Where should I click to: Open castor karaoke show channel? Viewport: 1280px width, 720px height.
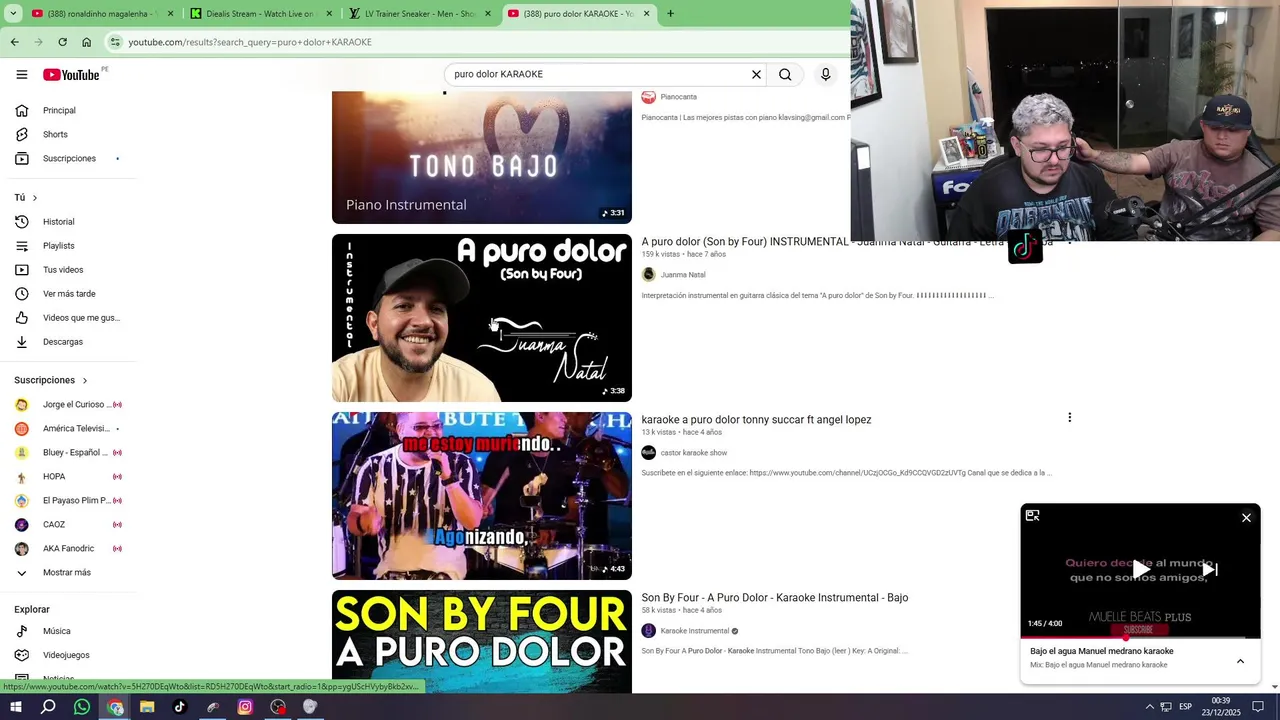pos(693,453)
